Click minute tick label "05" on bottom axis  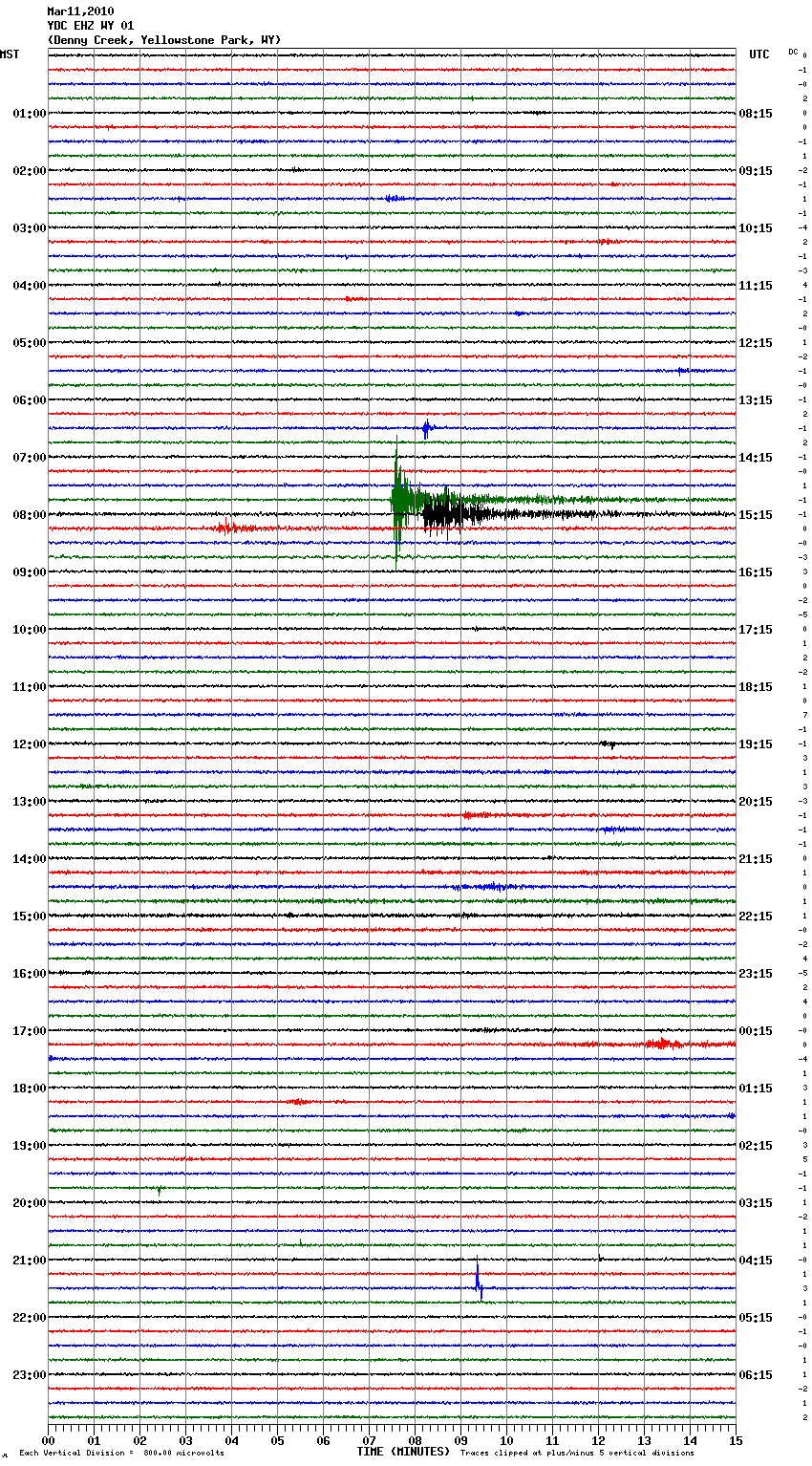pos(277,1440)
